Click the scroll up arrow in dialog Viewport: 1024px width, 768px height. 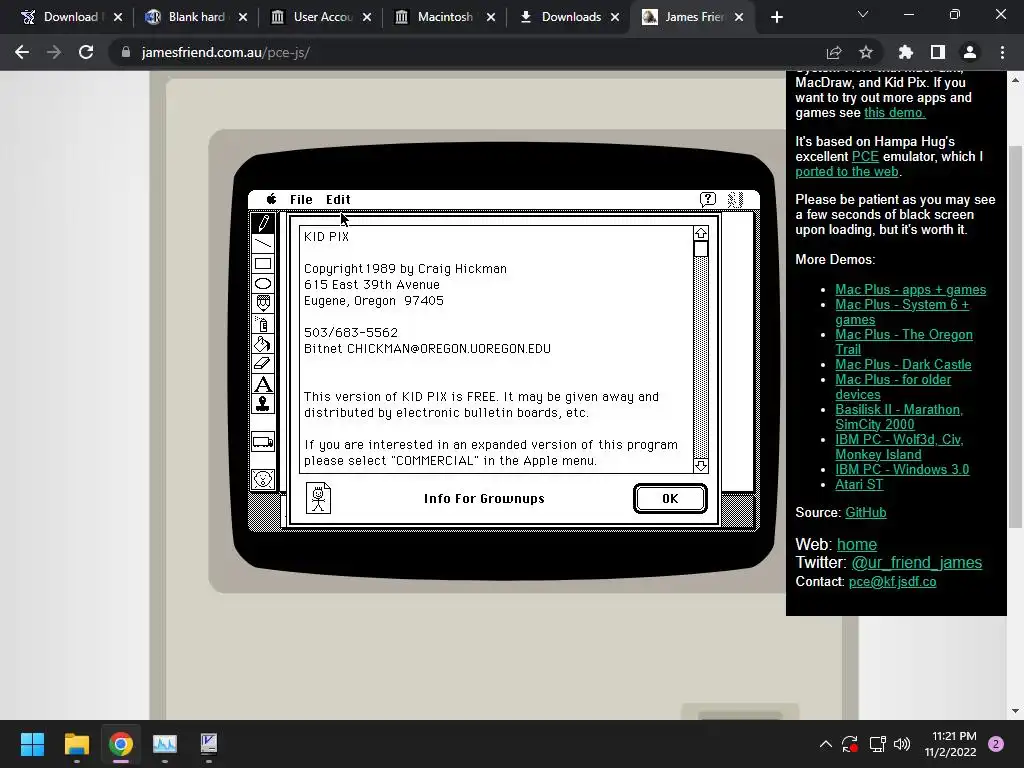[x=701, y=234]
